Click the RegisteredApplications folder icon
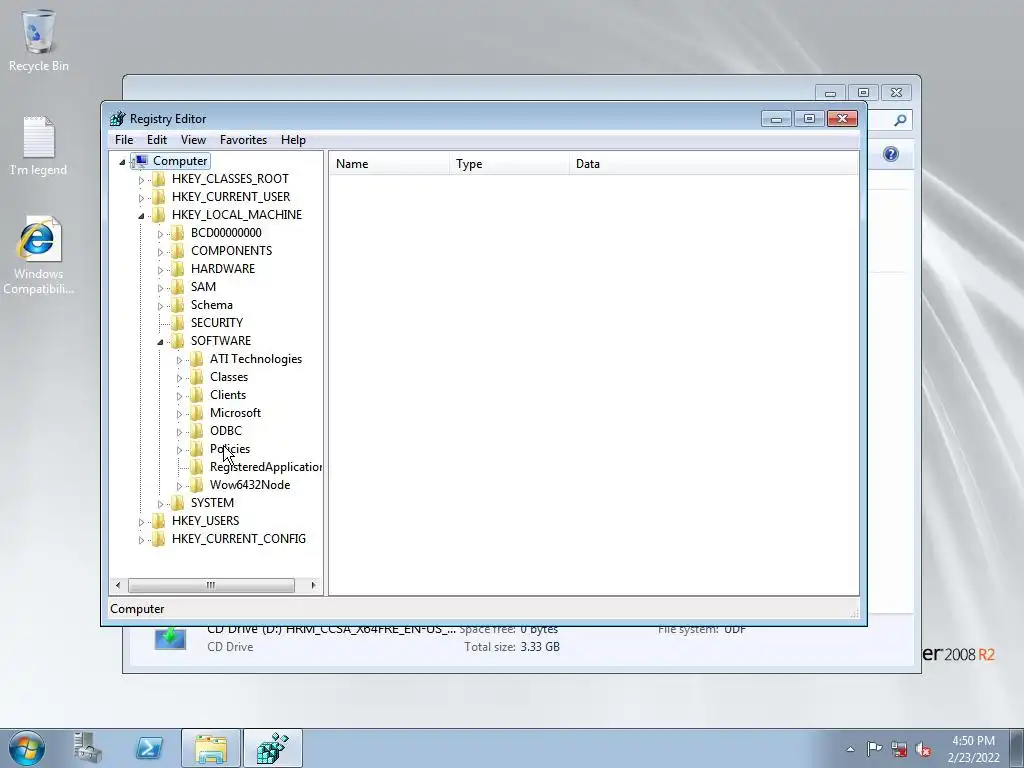Image resolution: width=1024 pixels, height=768 pixels. click(x=197, y=467)
